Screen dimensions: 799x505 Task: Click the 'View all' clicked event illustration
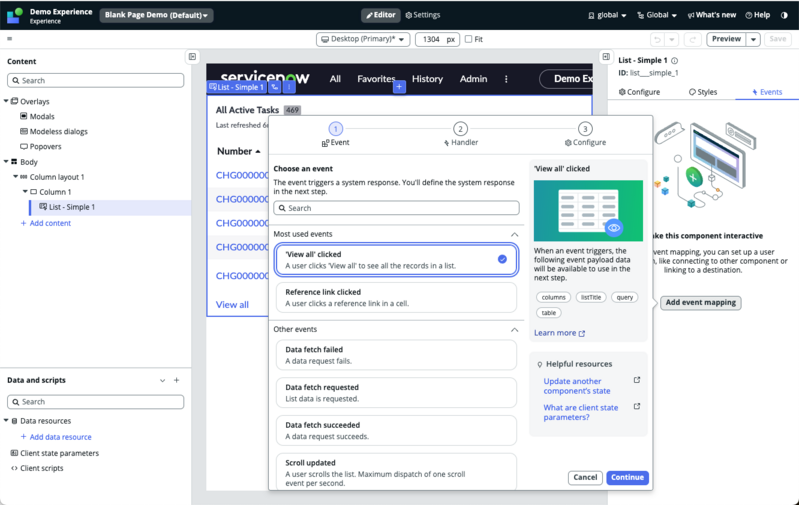(x=588, y=211)
